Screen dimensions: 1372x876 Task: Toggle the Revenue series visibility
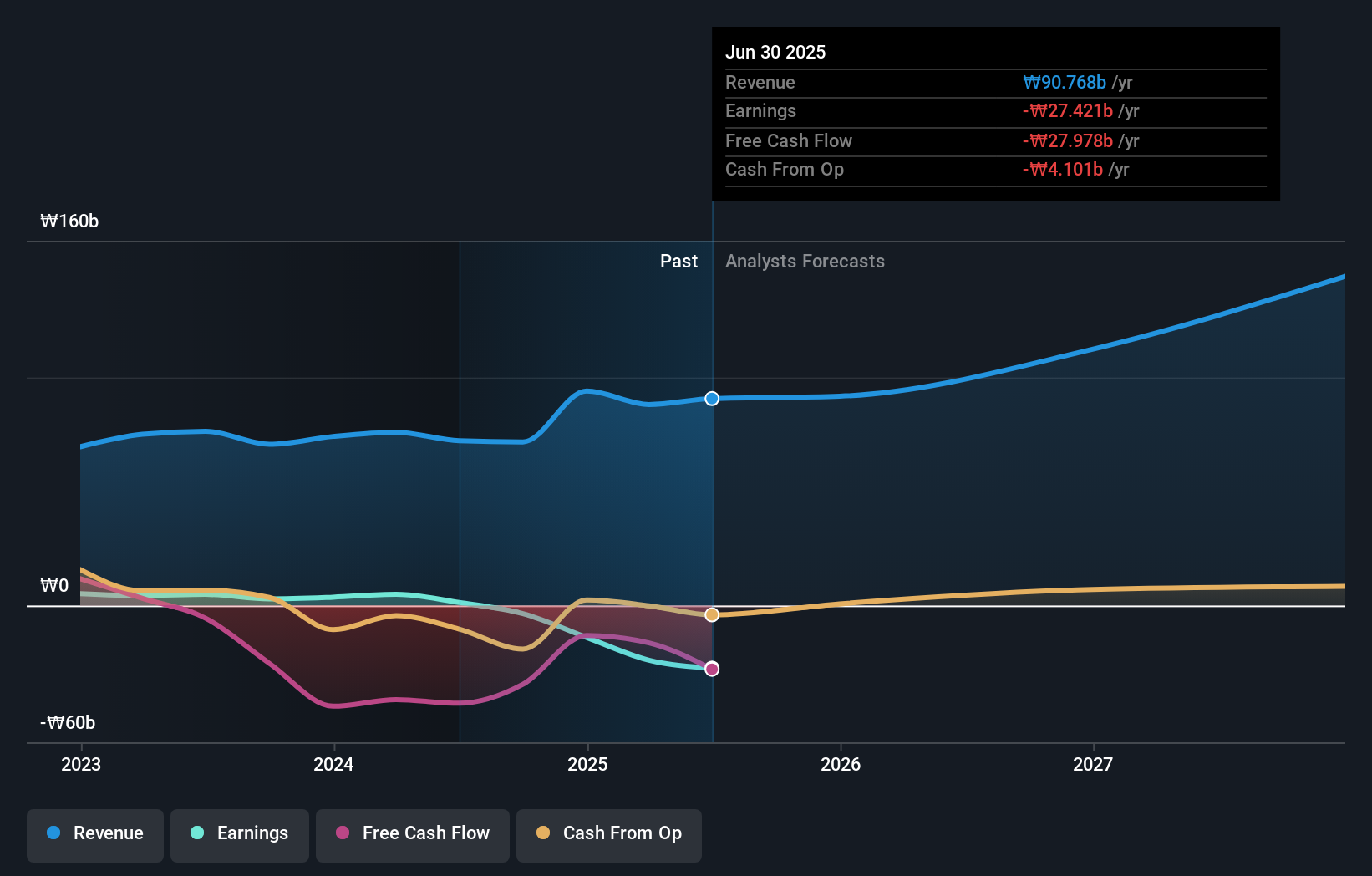coord(94,835)
